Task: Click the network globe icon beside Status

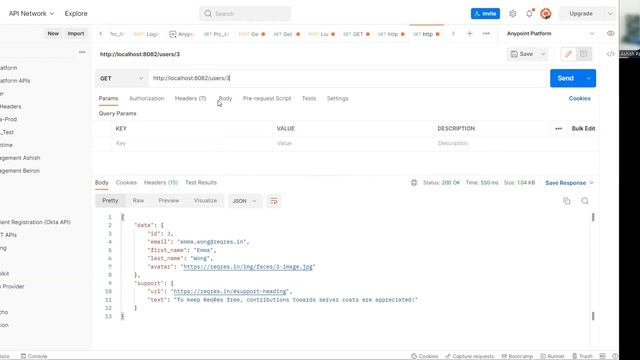Action: pyautogui.click(x=414, y=183)
